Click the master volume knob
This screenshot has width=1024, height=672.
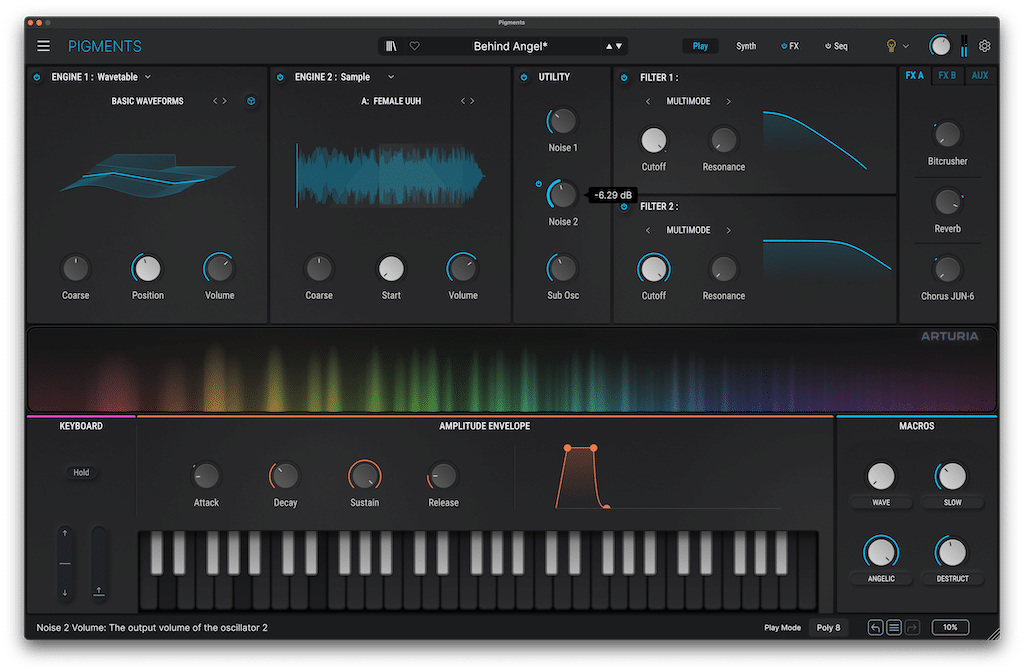940,46
